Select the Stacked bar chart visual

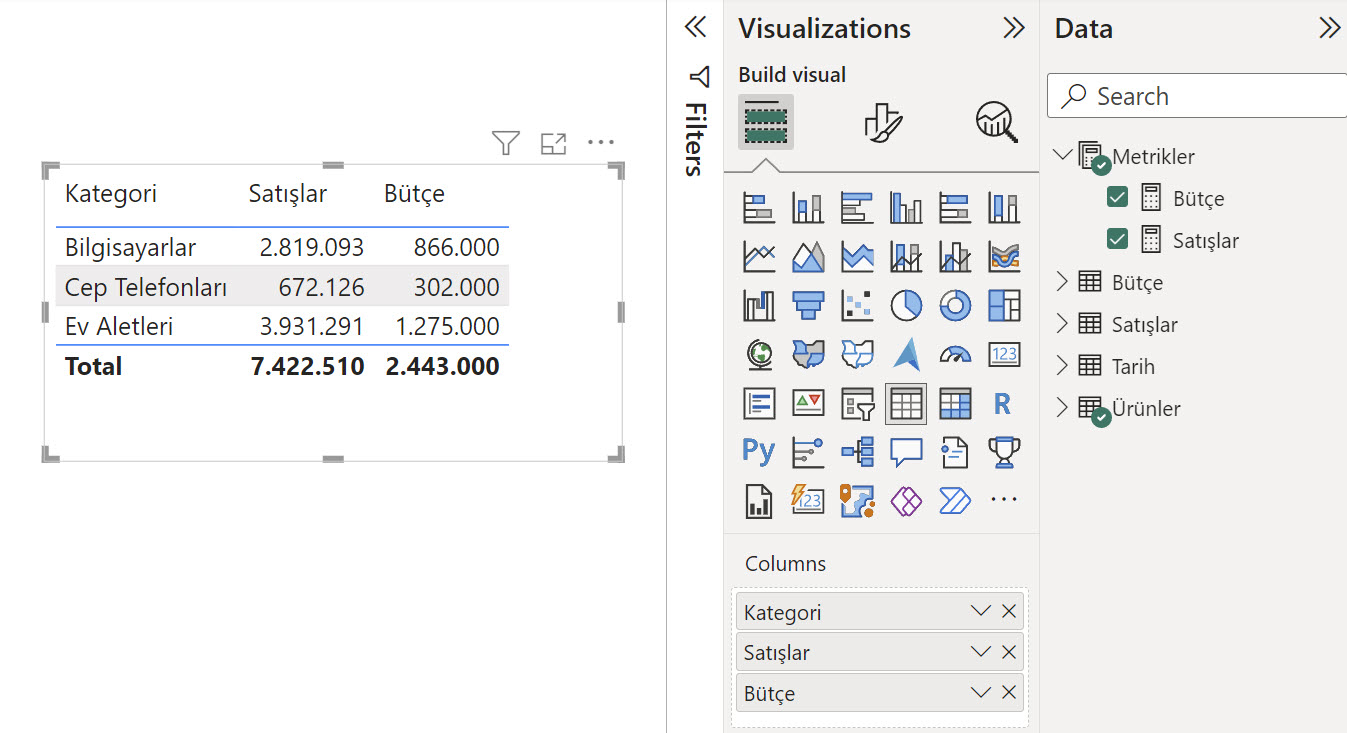tap(759, 208)
